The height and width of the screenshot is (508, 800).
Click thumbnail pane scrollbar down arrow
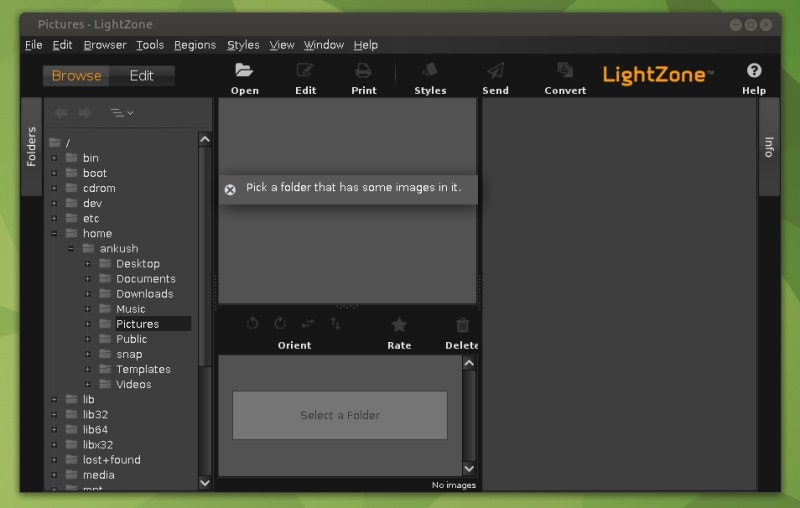click(469, 468)
